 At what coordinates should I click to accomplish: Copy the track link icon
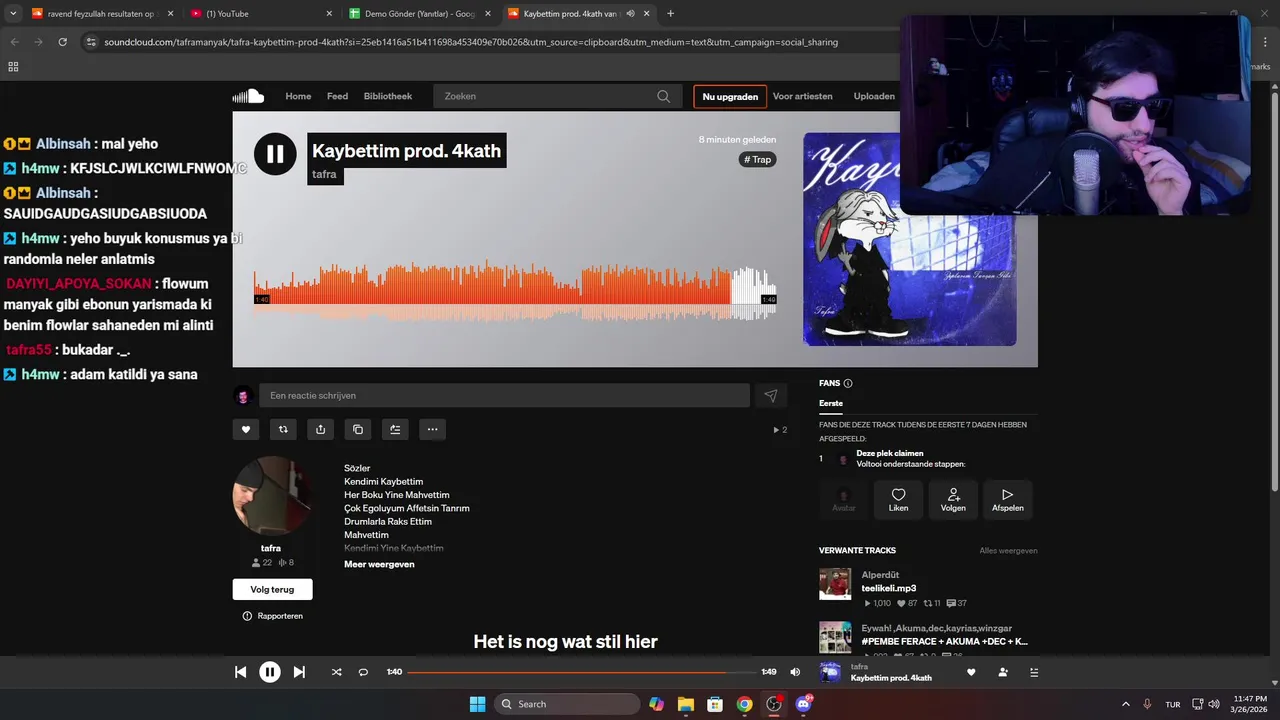[x=358, y=429]
